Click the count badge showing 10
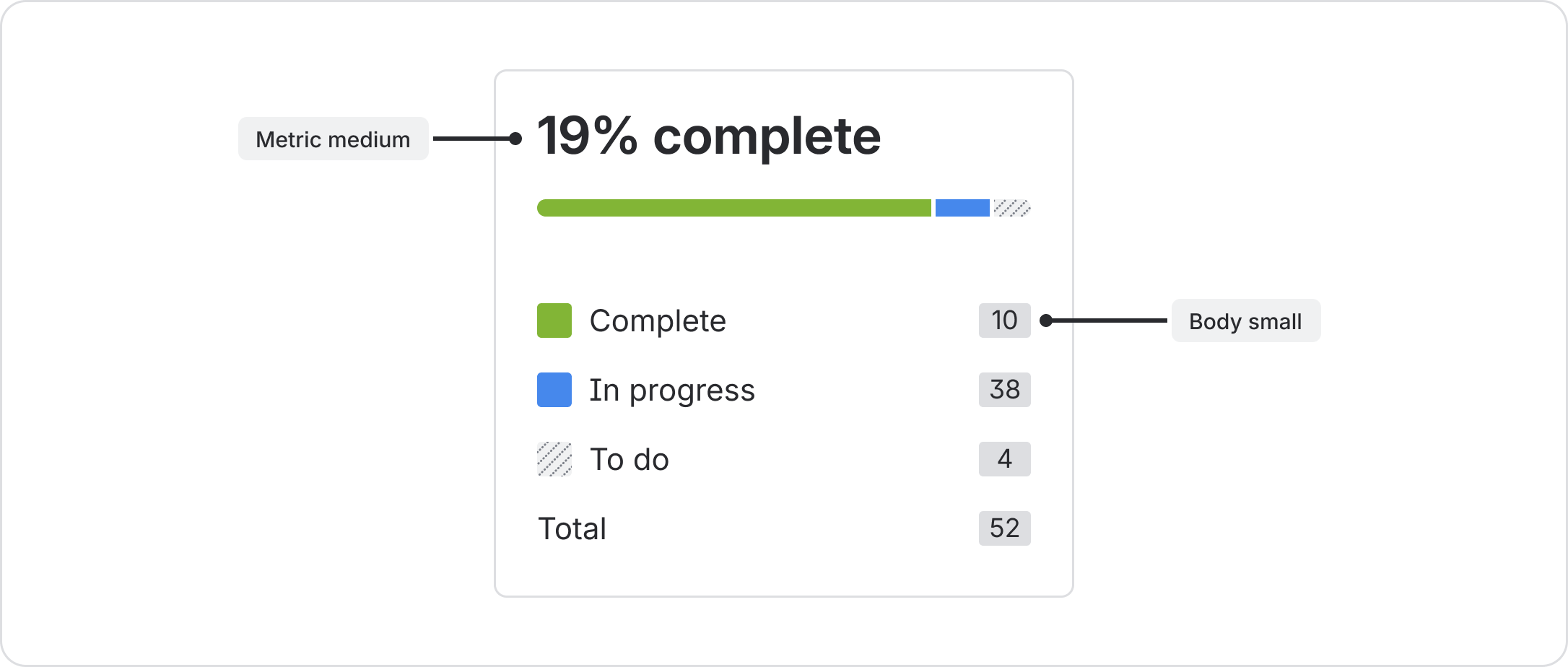The image size is (1568, 667). [1004, 321]
